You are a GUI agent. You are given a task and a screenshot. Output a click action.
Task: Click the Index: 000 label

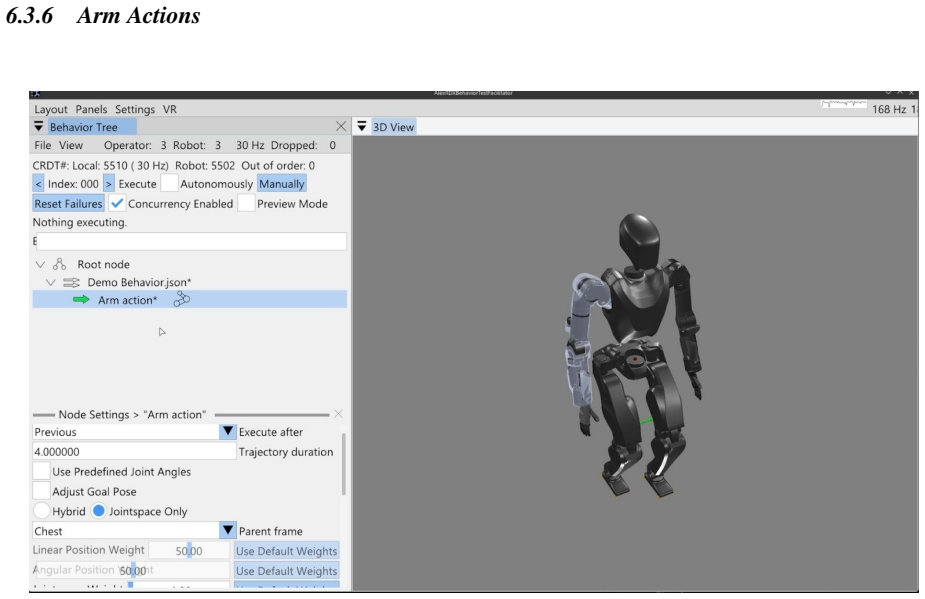(x=73, y=184)
